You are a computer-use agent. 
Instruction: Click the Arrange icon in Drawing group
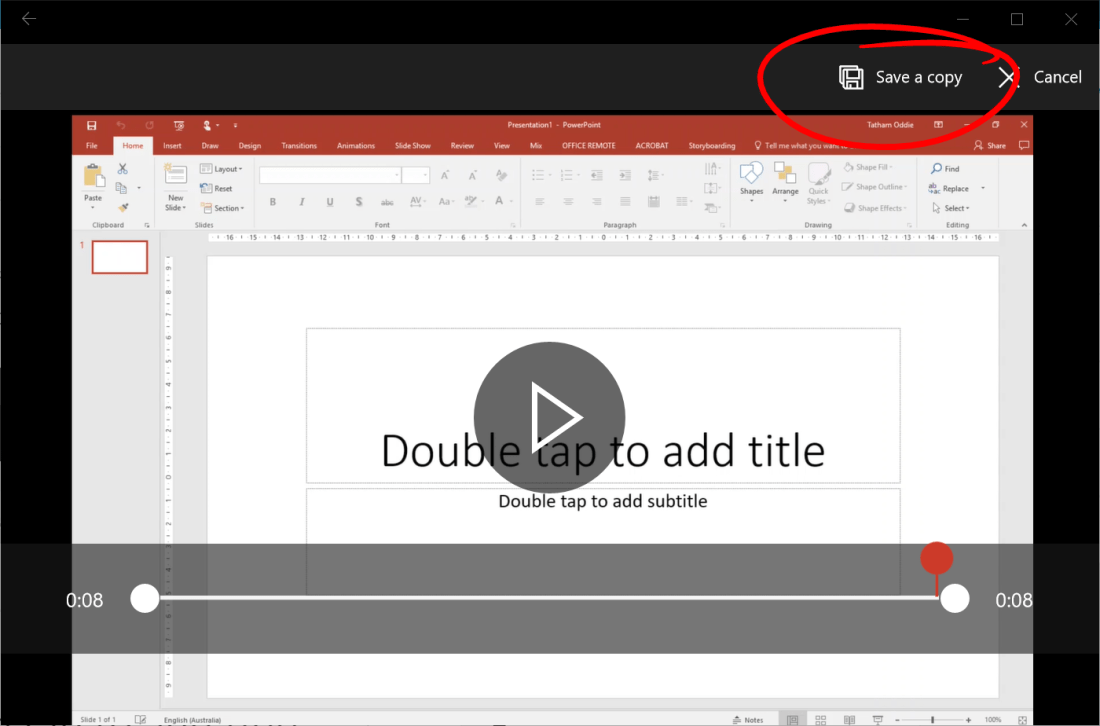[785, 175]
